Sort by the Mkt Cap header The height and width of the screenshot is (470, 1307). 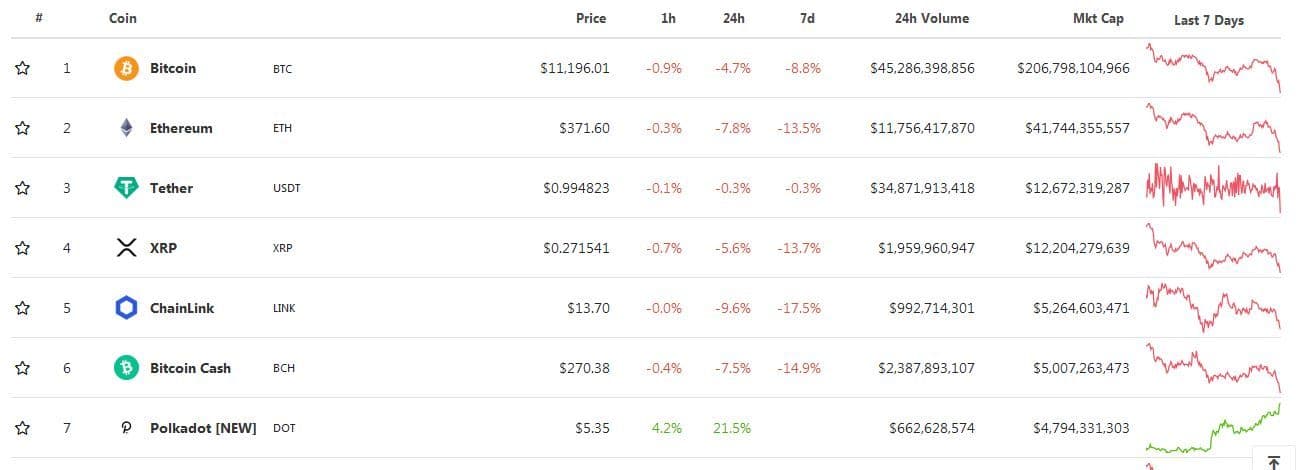(x=1101, y=18)
